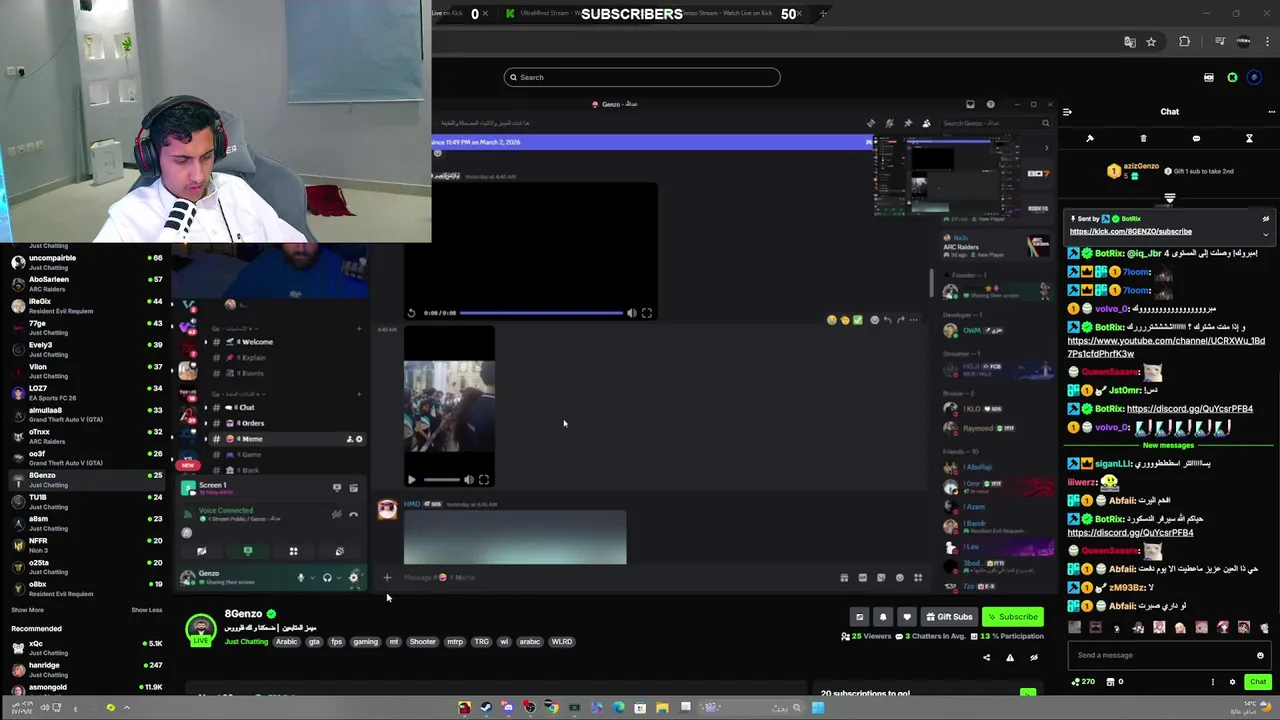This screenshot has height=720, width=1280.
Task: Open the speech bubble icon in chat toolbar
Action: 1196,139
